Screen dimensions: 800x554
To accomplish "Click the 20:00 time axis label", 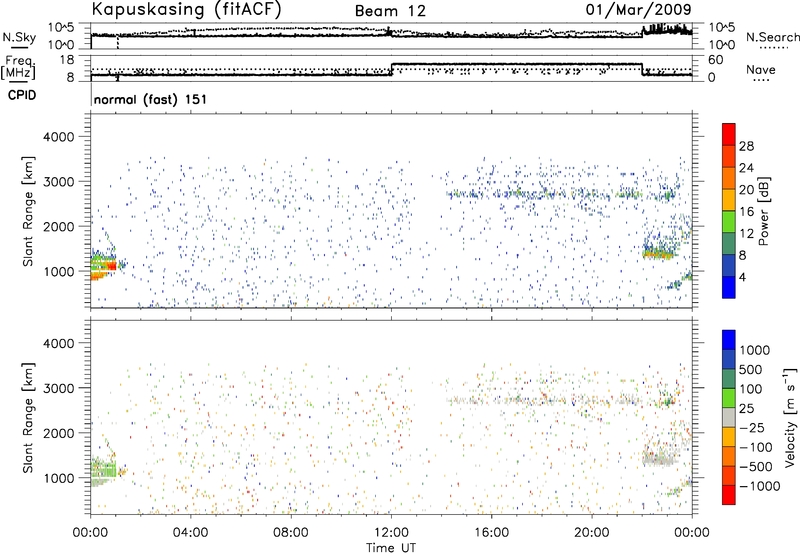I will [x=591, y=533].
